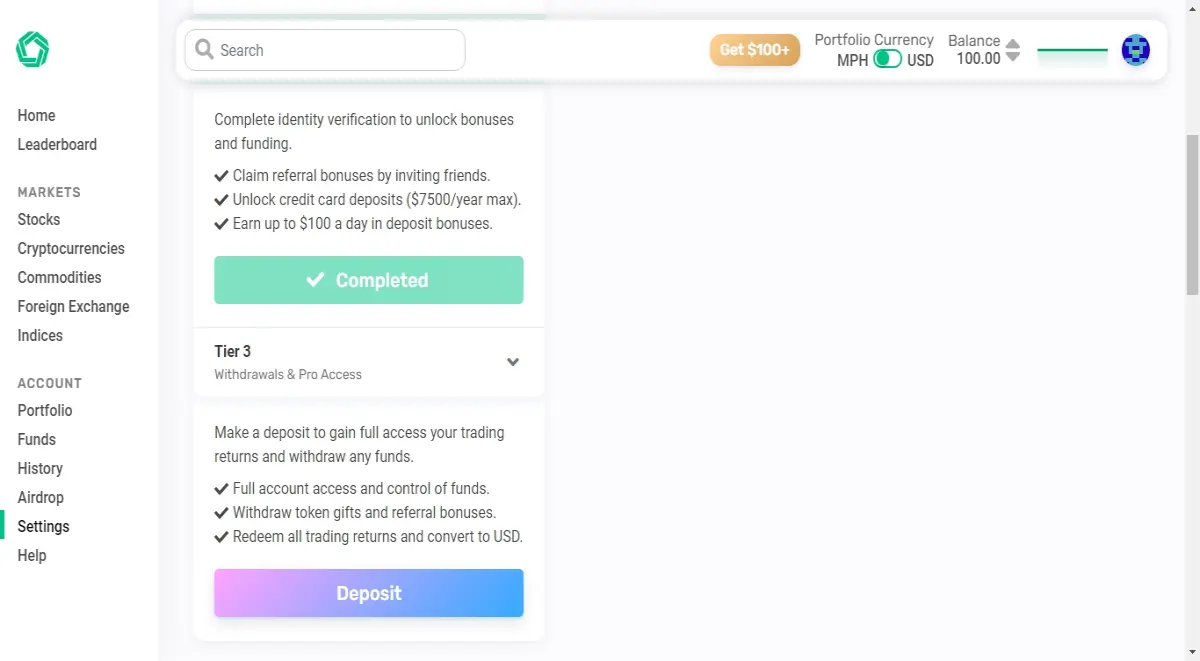Open the Portfolio section
This screenshot has height=661, width=1200.
tap(45, 410)
